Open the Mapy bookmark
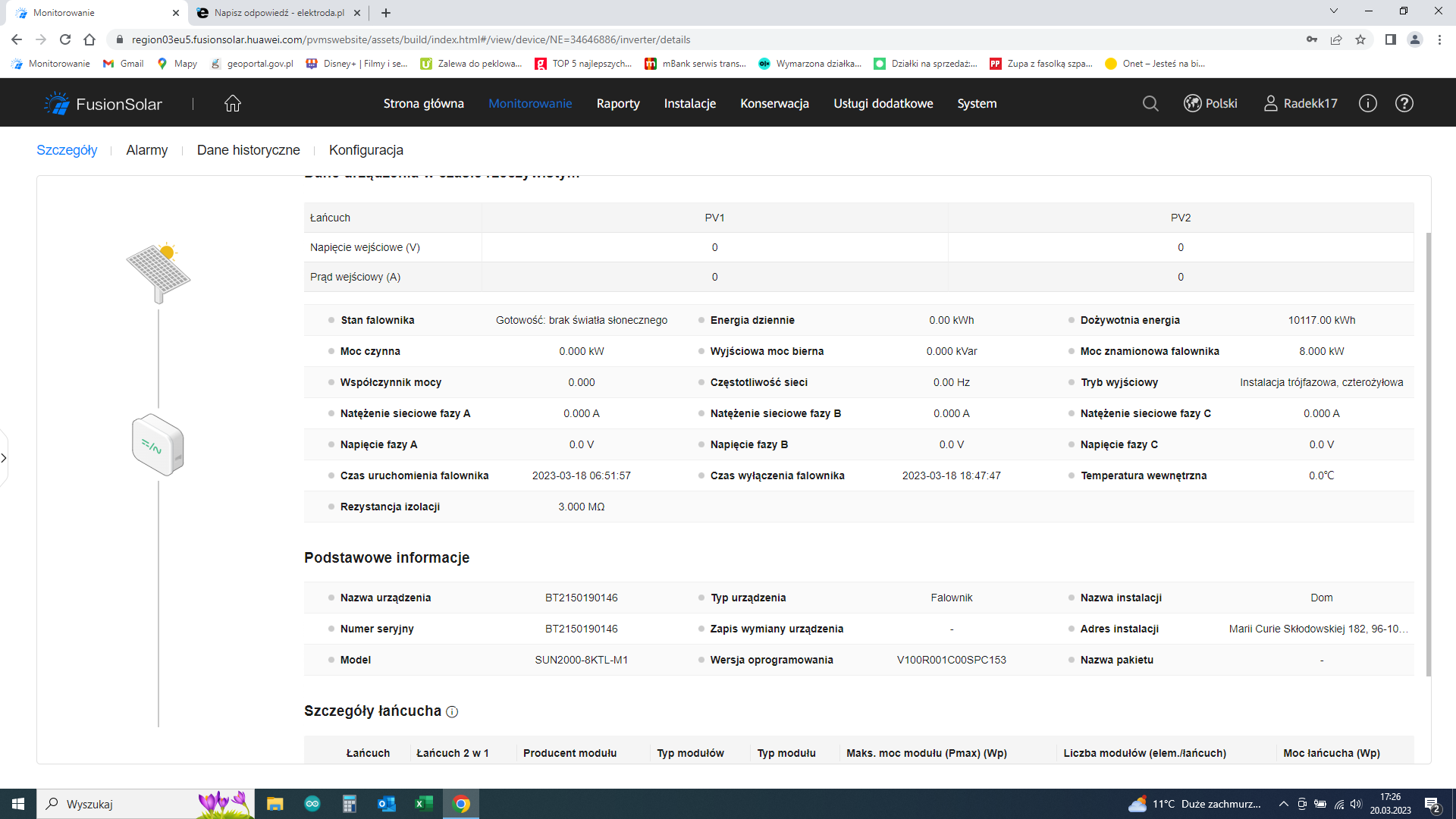Viewport: 1456px width, 819px height. (177, 64)
